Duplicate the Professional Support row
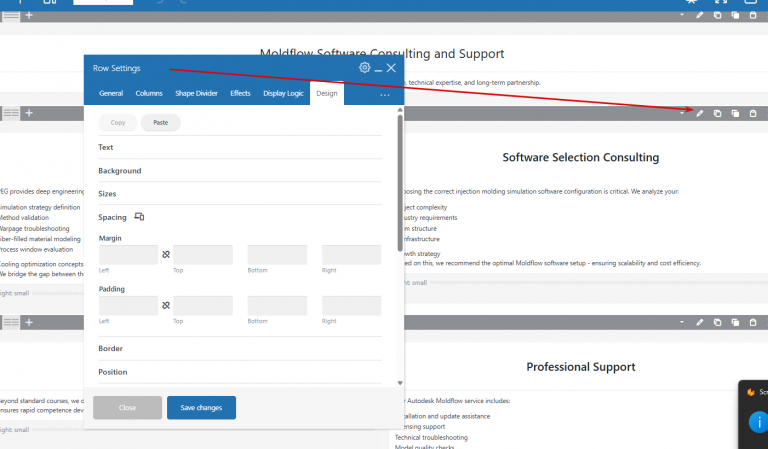 (x=735, y=322)
